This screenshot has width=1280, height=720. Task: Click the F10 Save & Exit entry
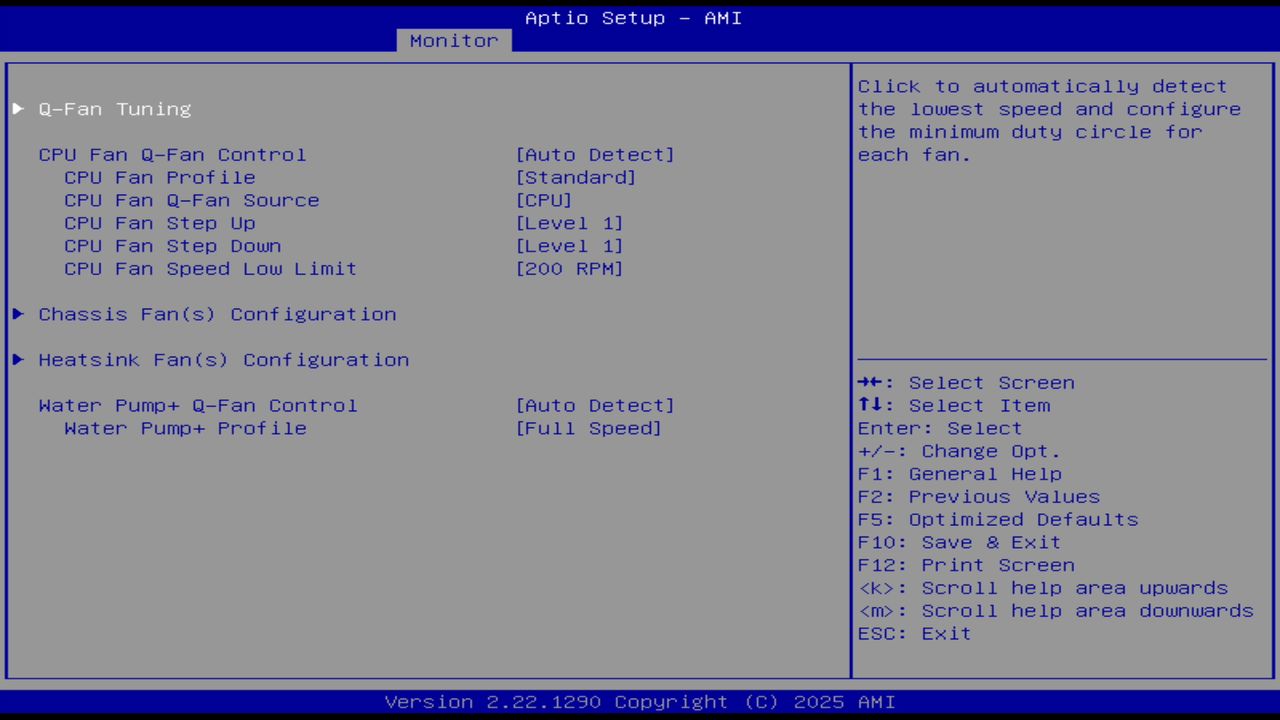(x=958, y=542)
